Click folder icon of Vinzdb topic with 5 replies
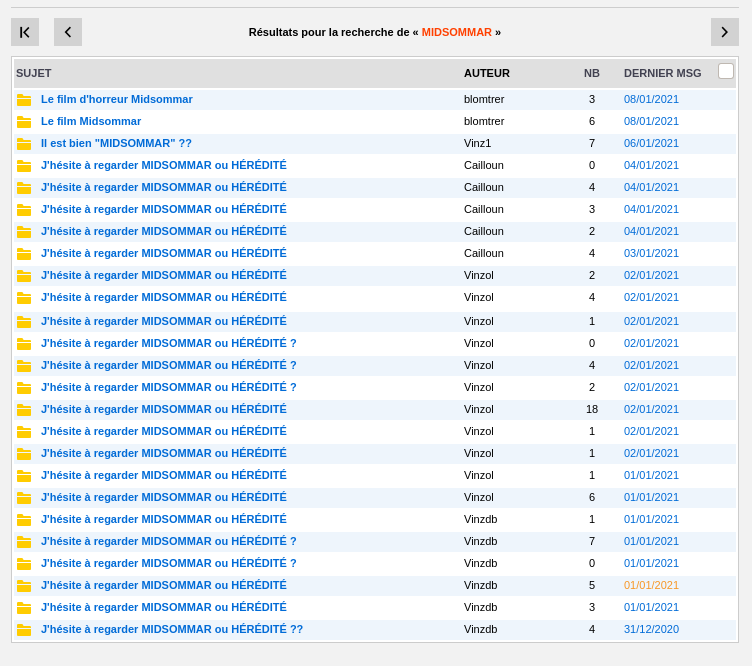This screenshot has height=666, width=752. point(24,586)
